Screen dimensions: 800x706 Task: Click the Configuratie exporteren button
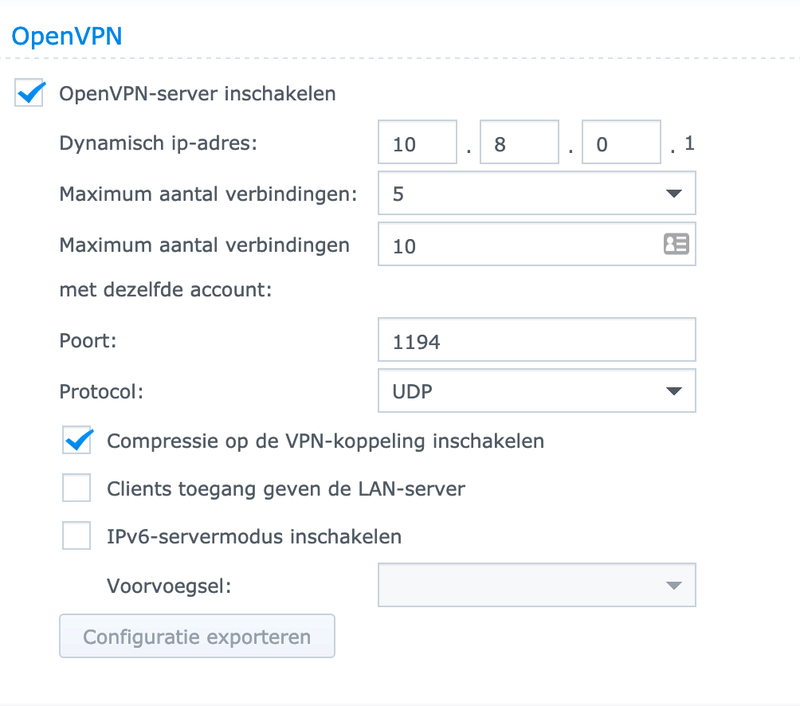click(x=197, y=637)
